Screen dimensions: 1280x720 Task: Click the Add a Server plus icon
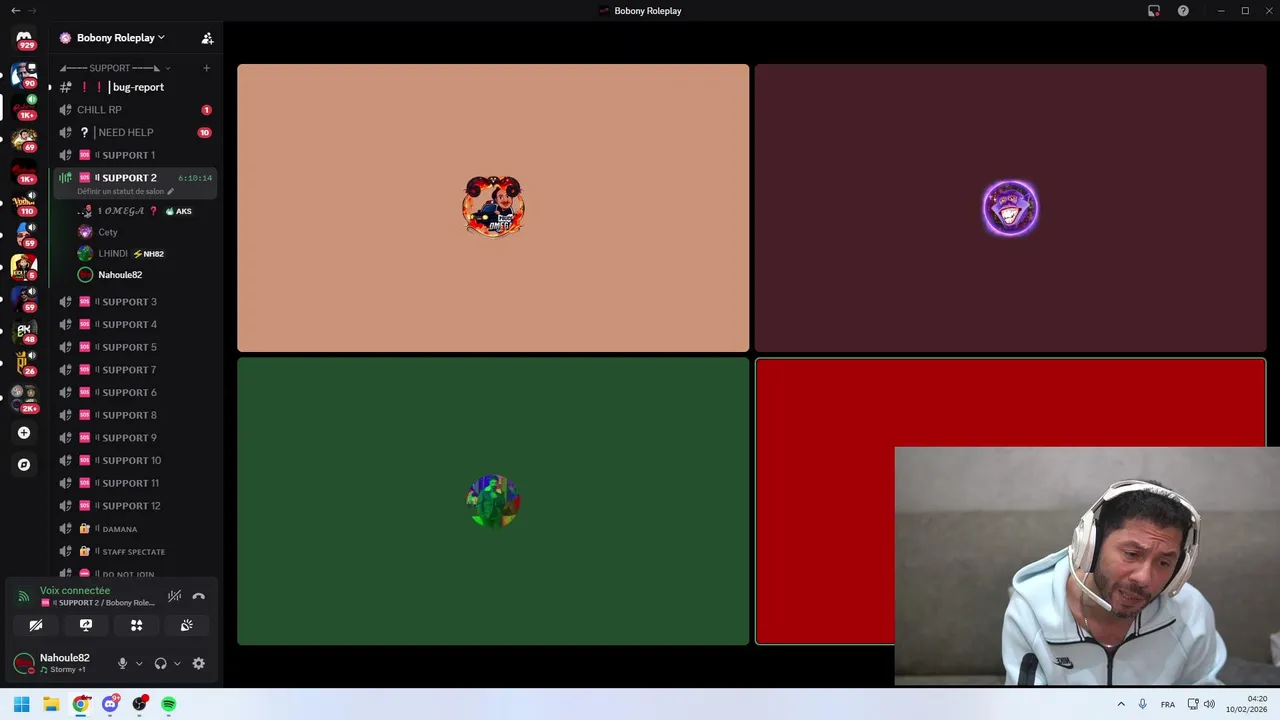point(24,433)
